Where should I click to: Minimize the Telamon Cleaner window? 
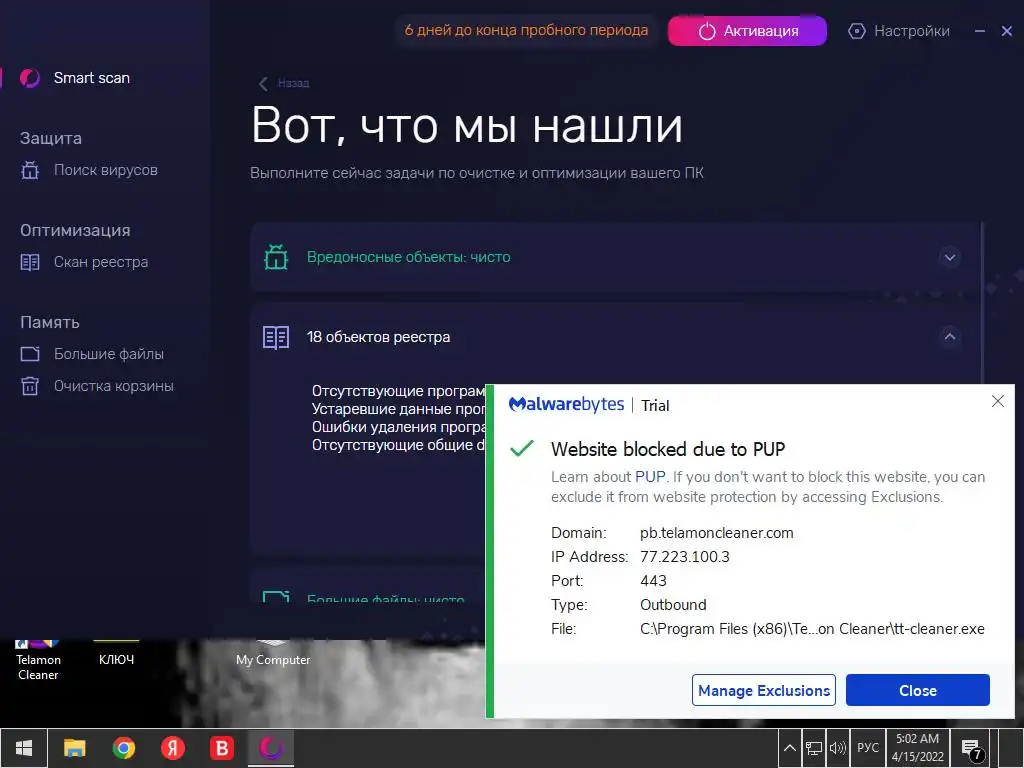(980, 31)
